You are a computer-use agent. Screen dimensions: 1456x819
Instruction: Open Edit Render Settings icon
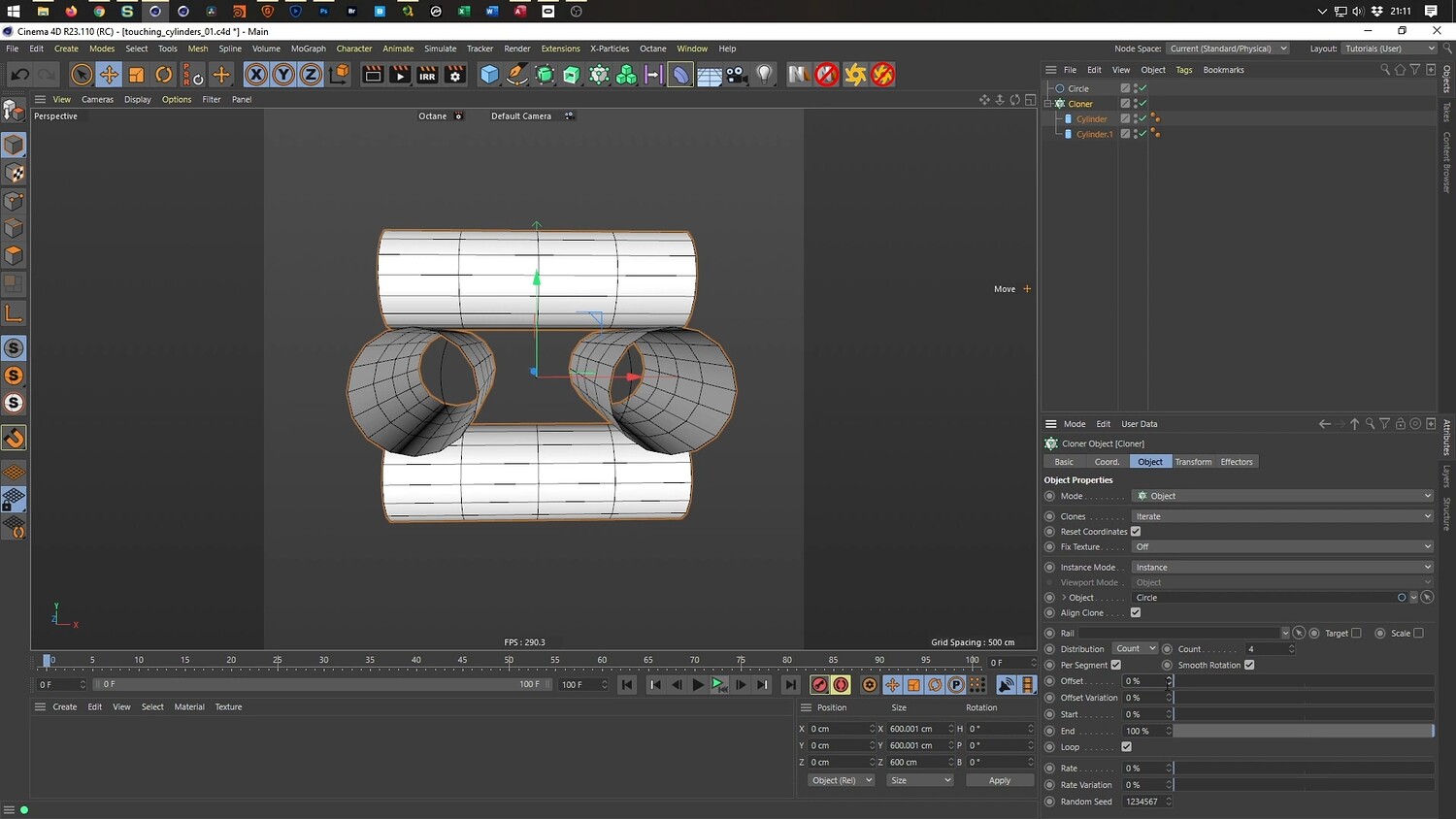click(454, 75)
